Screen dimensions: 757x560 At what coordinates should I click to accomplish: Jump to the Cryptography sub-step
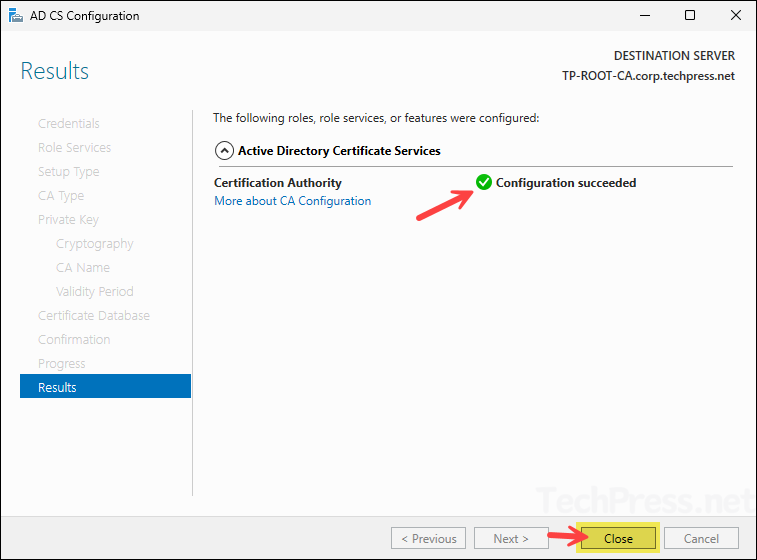tap(94, 244)
